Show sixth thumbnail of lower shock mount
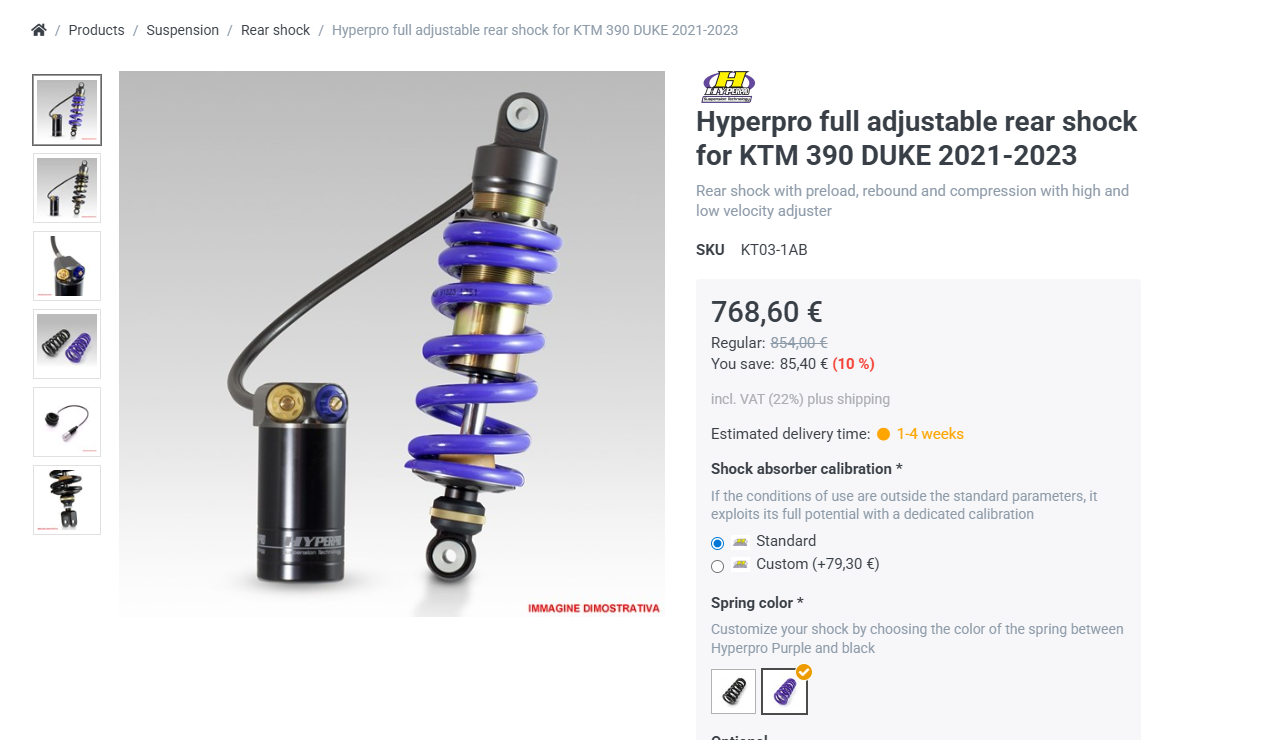The width and height of the screenshot is (1270, 740). click(x=67, y=500)
